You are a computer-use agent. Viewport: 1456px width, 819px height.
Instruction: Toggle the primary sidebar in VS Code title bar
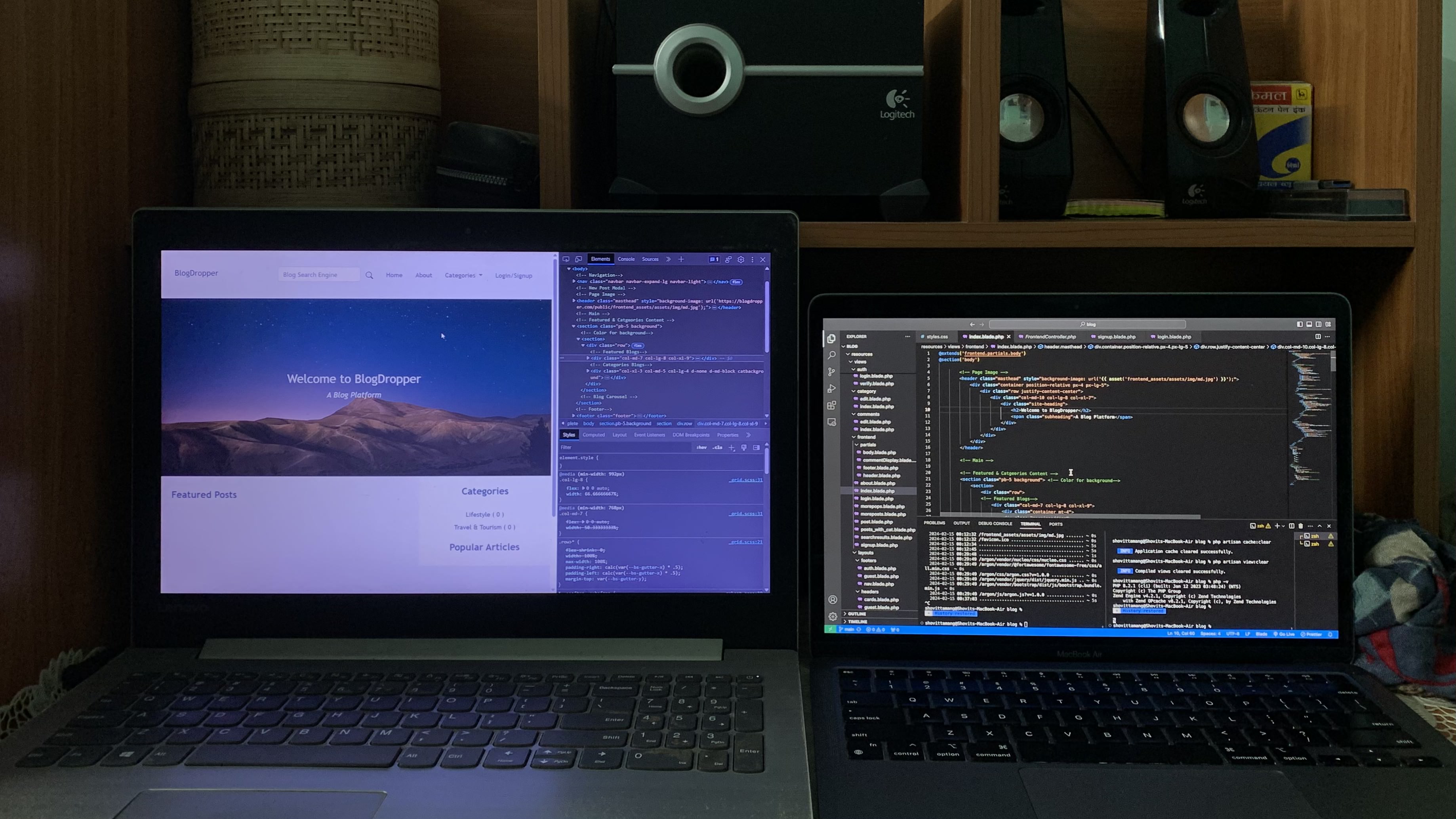pyautogui.click(x=1300, y=324)
